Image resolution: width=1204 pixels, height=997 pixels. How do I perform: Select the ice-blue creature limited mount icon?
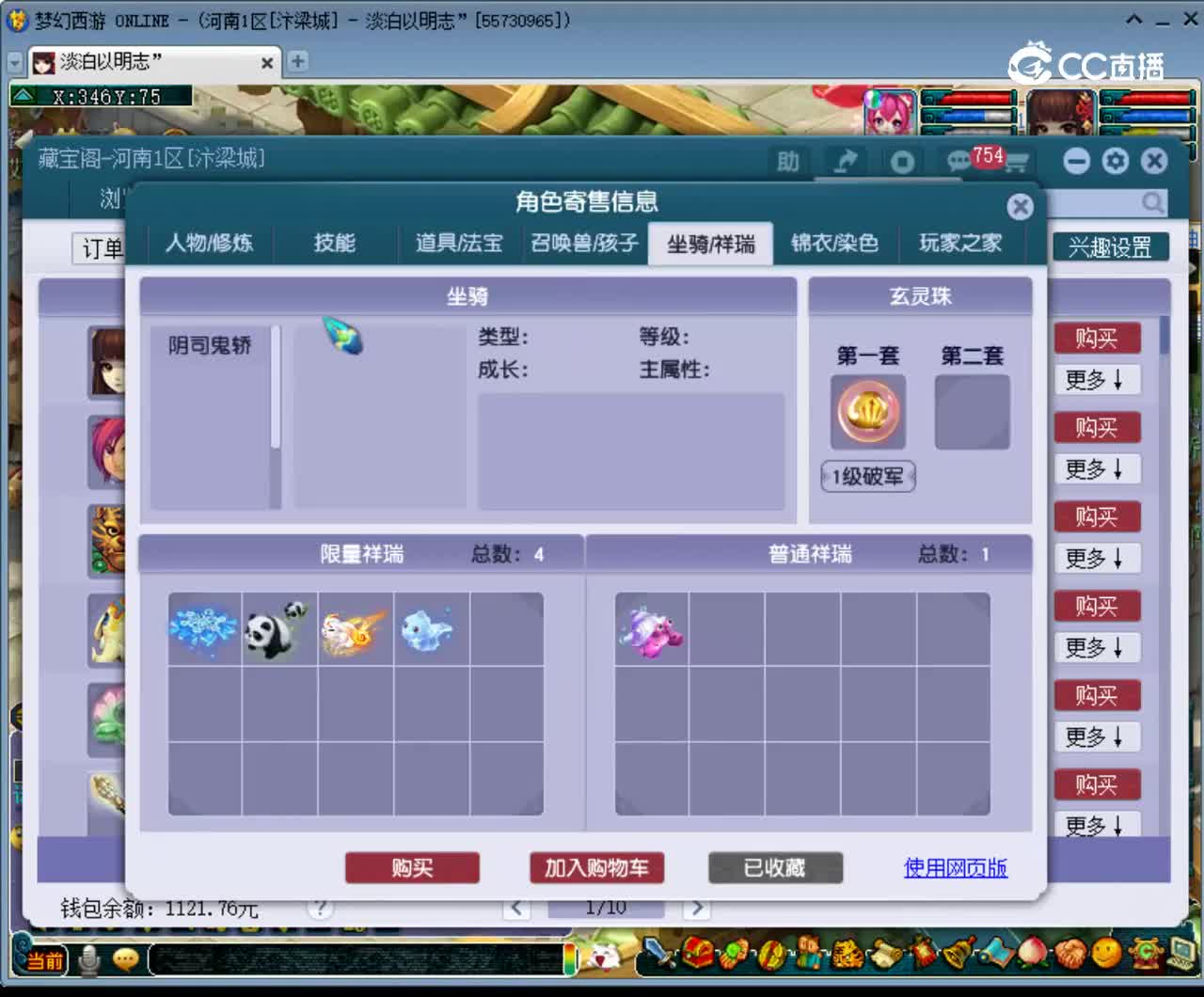428,629
